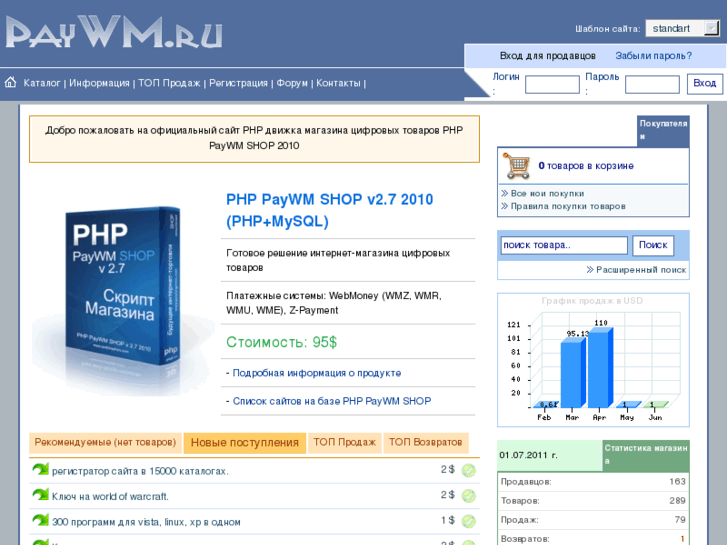This screenshot has width=727, height=545.
Task: Open the Информация menu item
Action: click(x=99, y=83)
